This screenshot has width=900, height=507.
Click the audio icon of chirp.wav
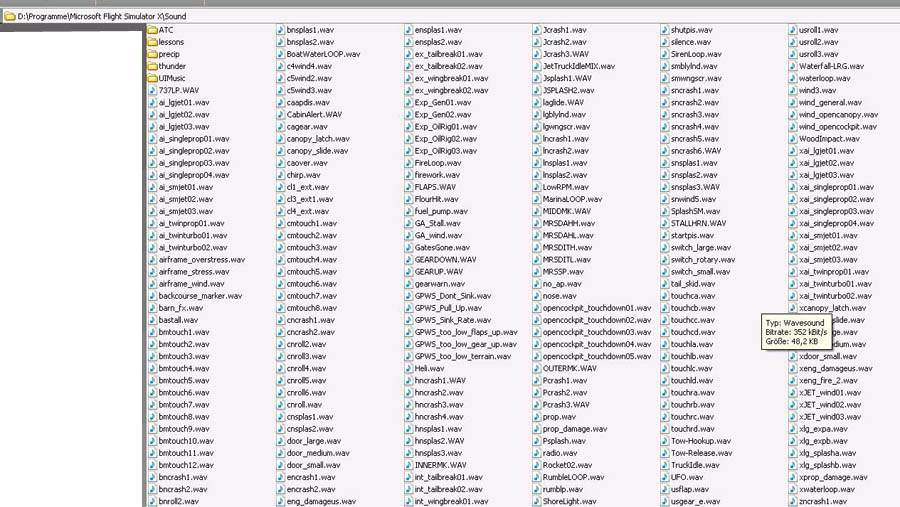(280, 175)
